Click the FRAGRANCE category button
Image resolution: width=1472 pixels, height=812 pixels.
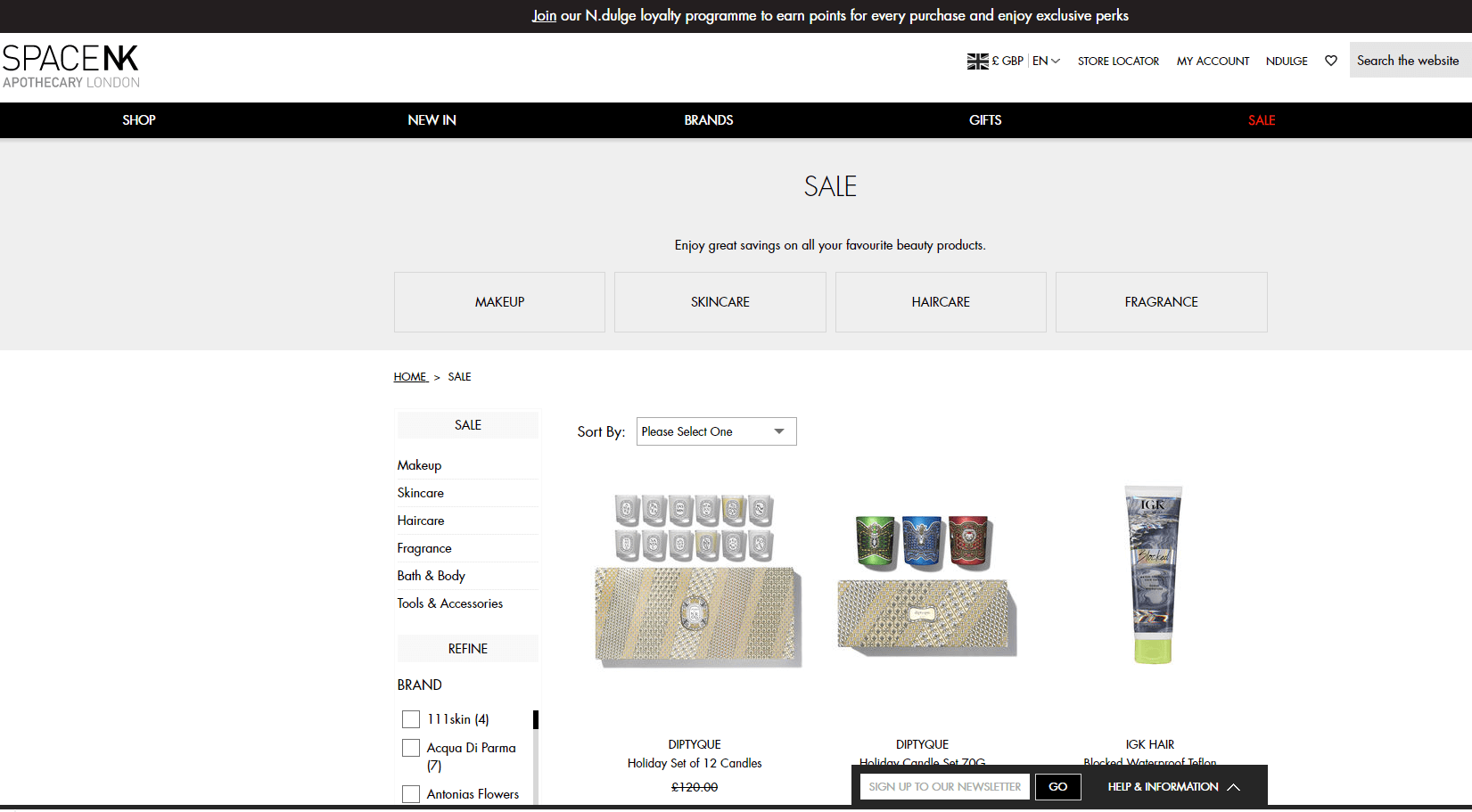[1162, 302]
